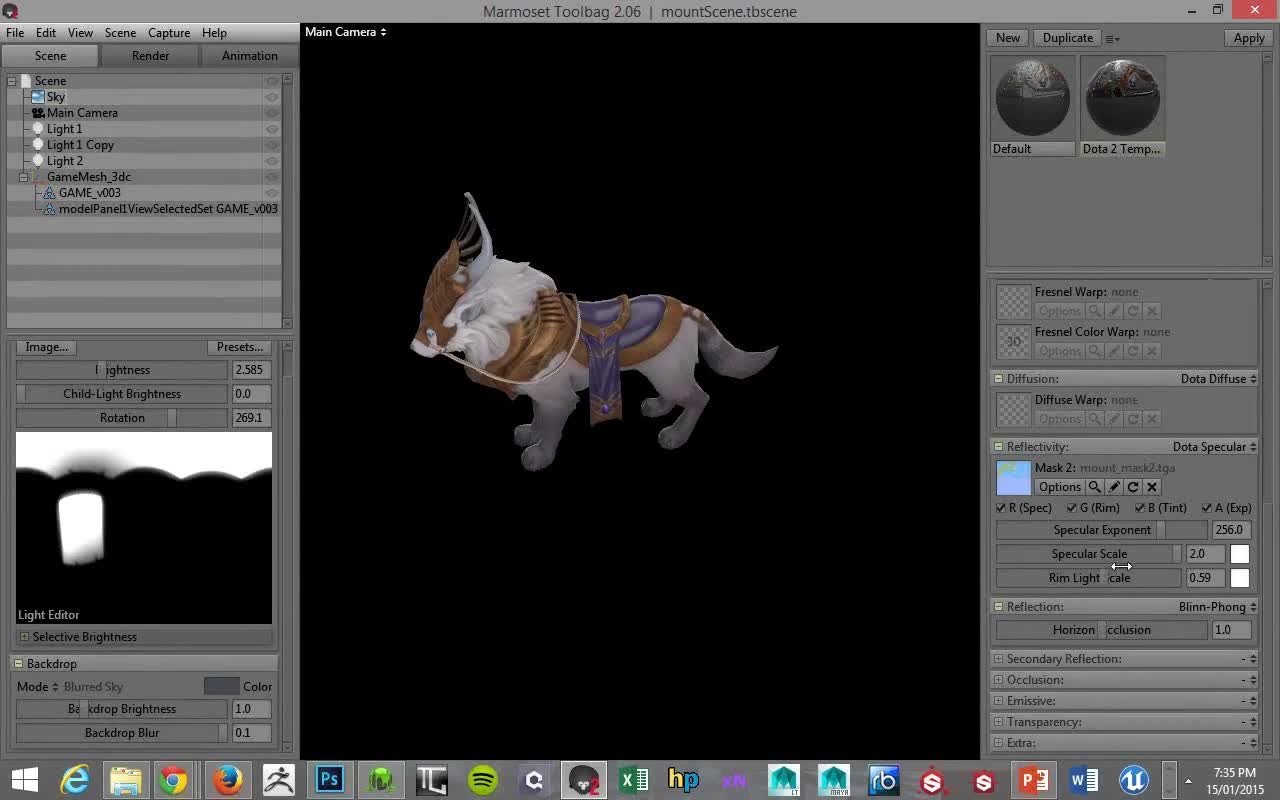Image resolution: width=1280 pixels, height=800 pixels.
Task: Click the New material button
Action: pos(1008,38)
